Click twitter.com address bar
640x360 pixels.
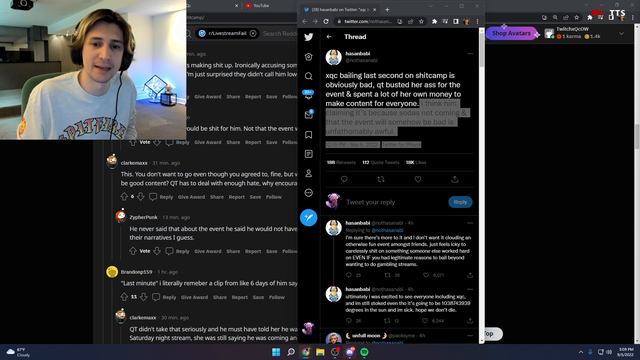coord(367,21)
